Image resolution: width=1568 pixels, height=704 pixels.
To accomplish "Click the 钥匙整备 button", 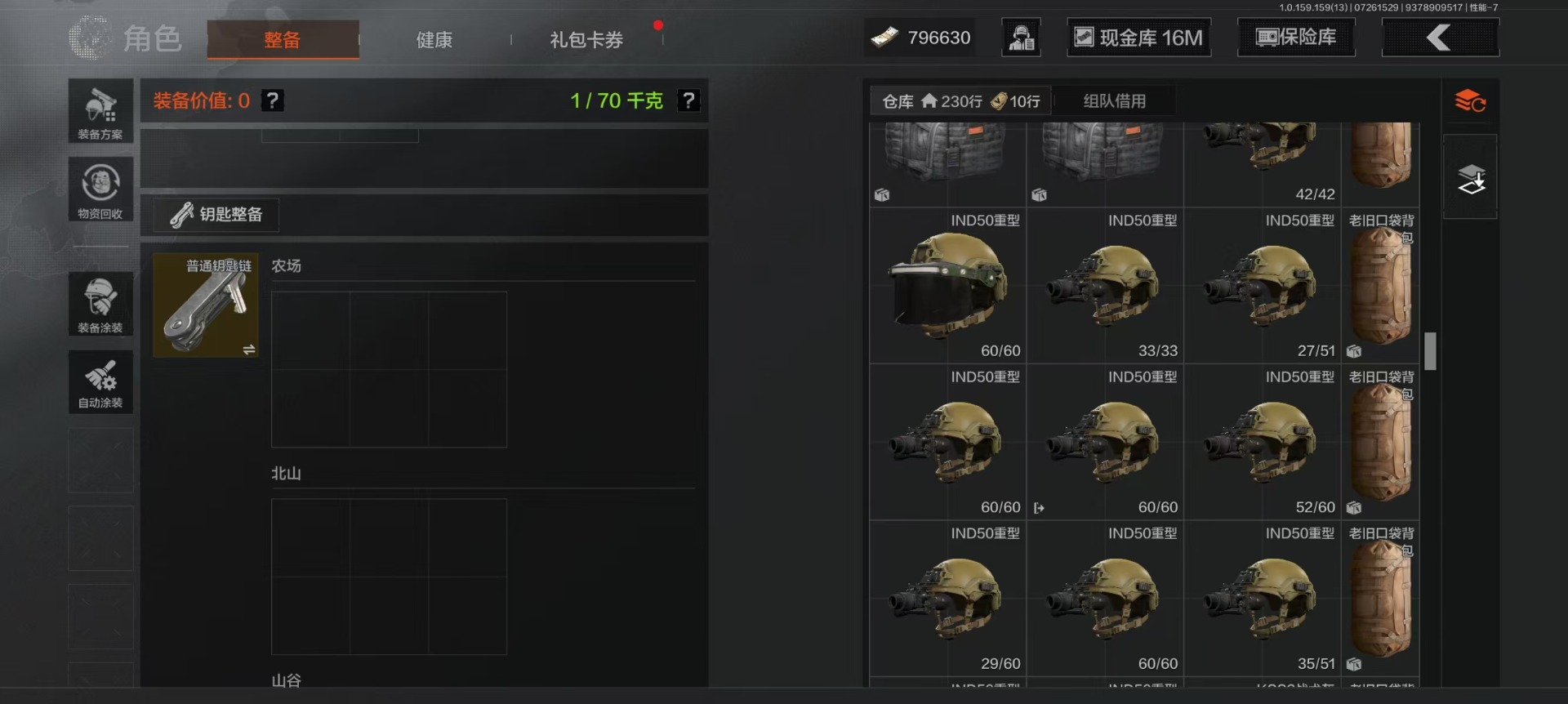I will tap(216, 215).
